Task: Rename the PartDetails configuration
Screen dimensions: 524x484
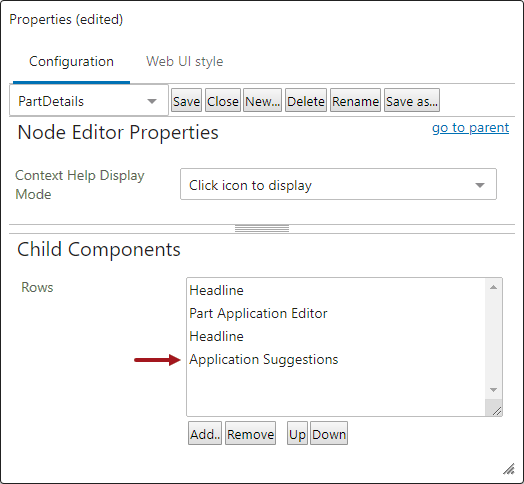Action: (x=355, y=101)
